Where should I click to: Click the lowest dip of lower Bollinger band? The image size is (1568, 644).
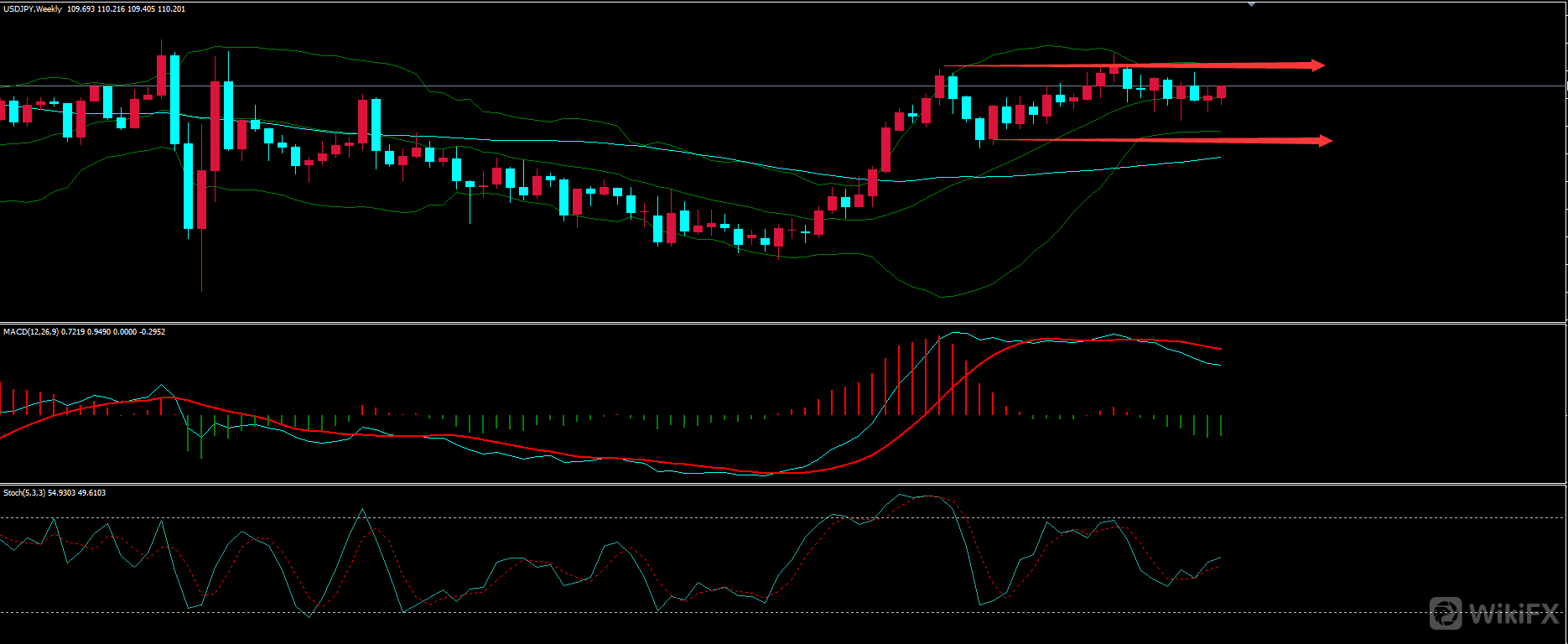point(942,297)
